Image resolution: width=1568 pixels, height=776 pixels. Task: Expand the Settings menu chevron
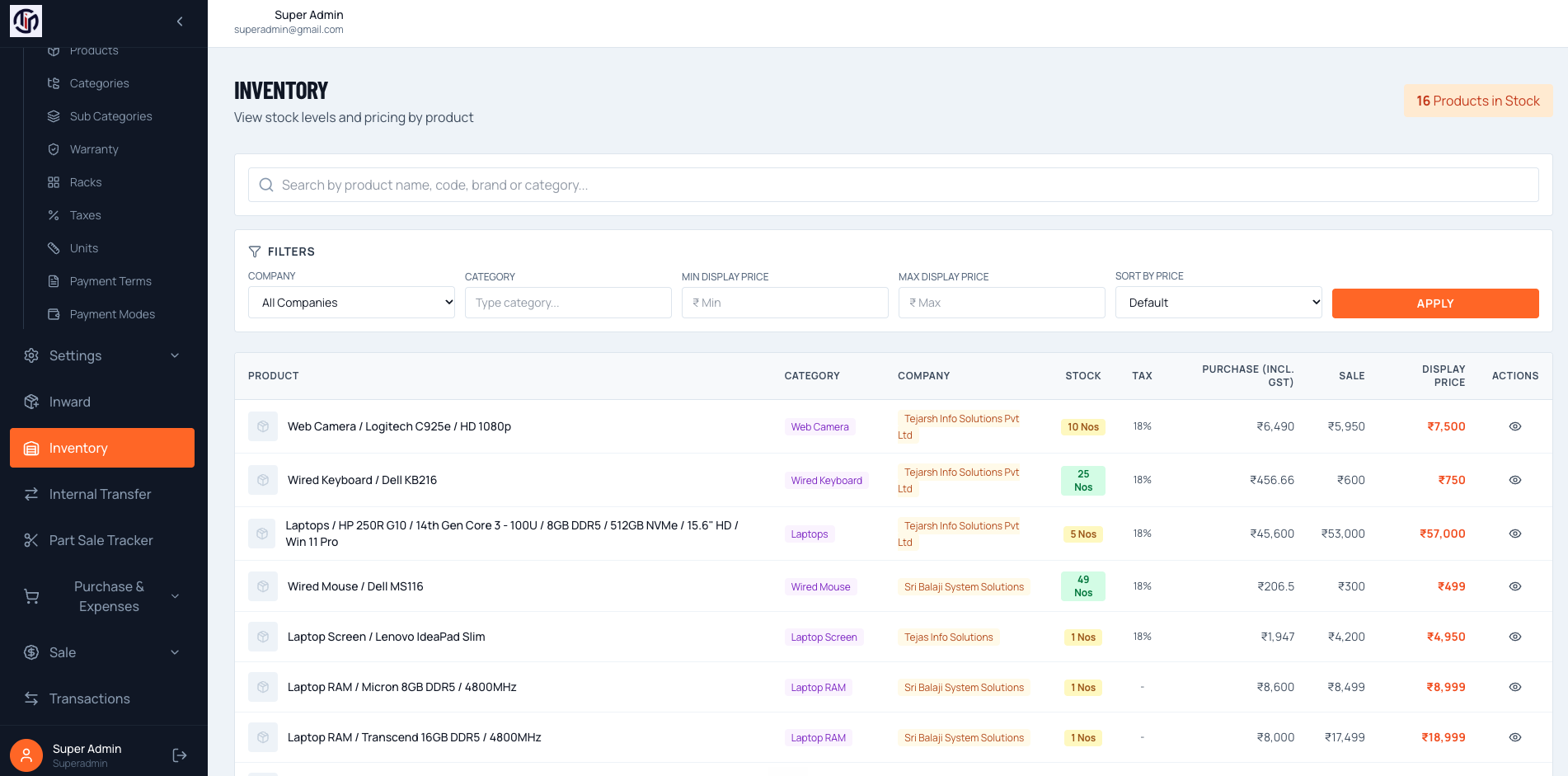coord(175,355)
